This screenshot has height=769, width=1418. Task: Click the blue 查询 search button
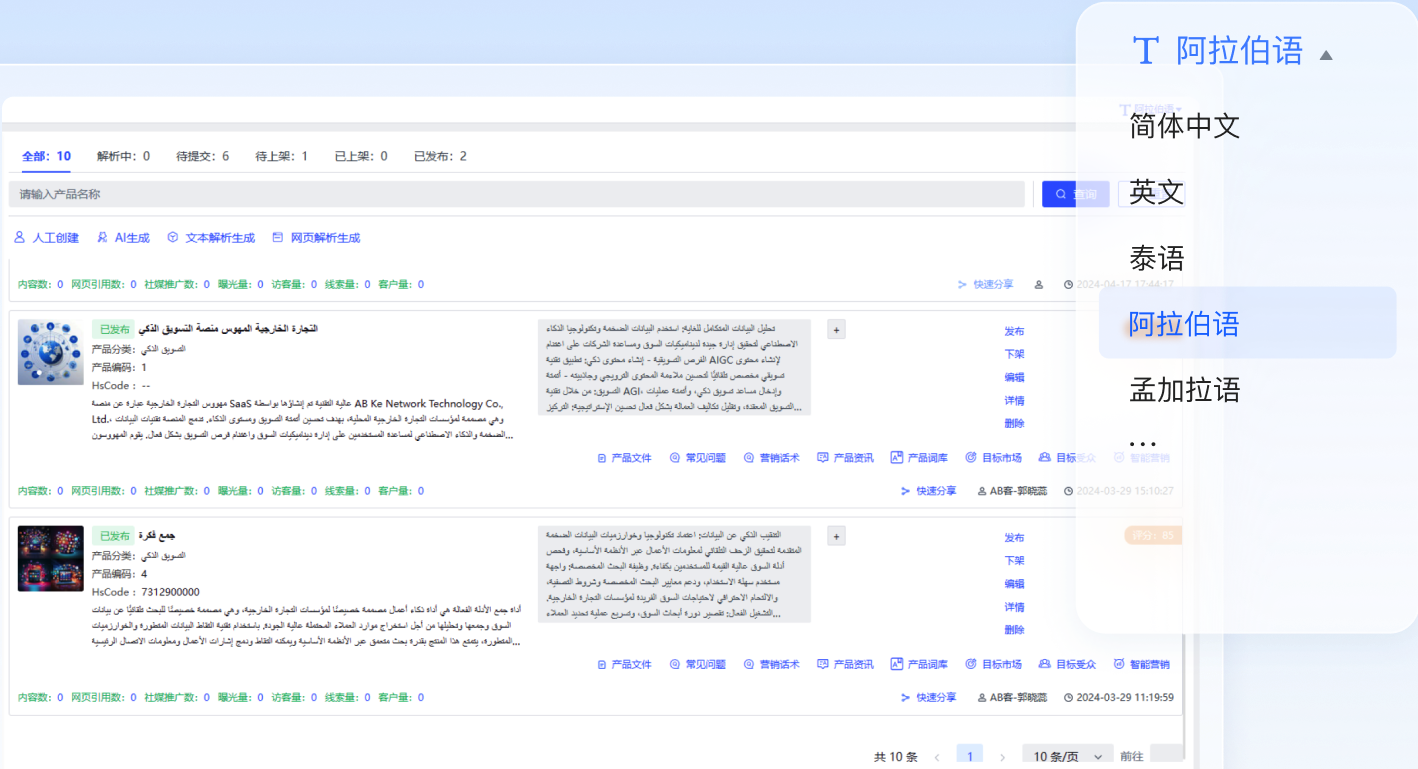(x=1075, y=194)
